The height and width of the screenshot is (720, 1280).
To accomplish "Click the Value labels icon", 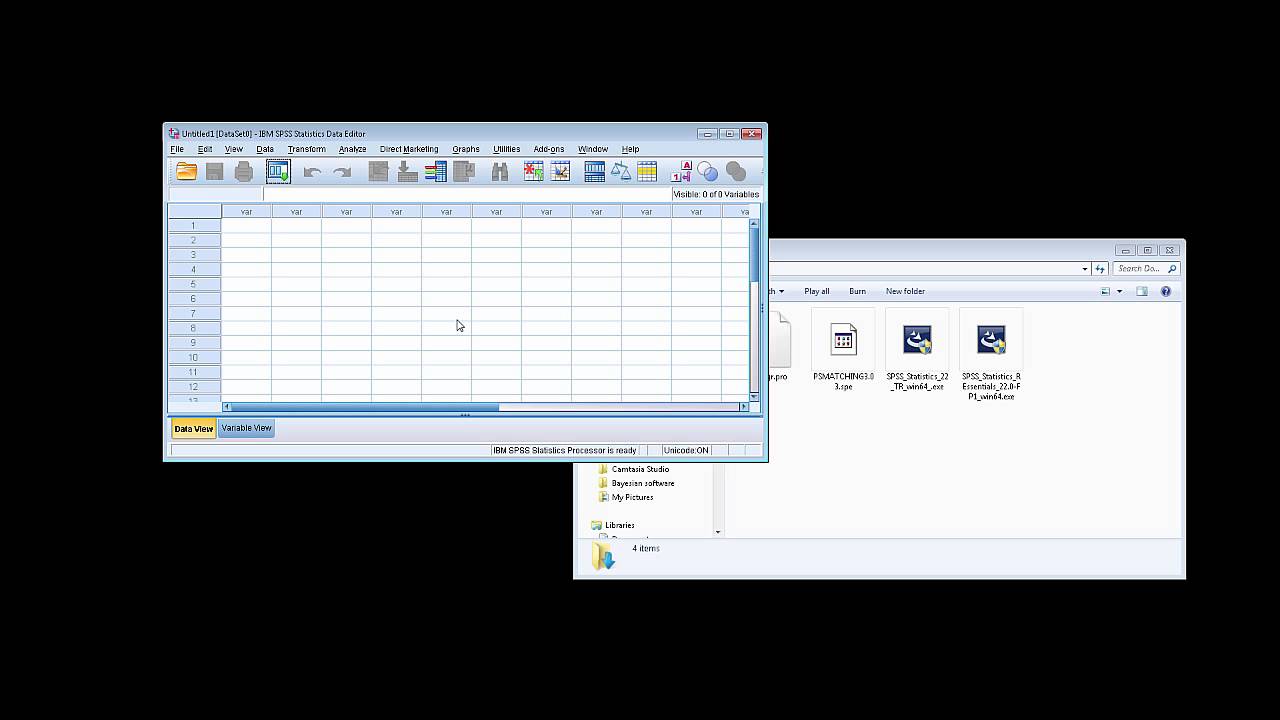I will coord(682,172).
